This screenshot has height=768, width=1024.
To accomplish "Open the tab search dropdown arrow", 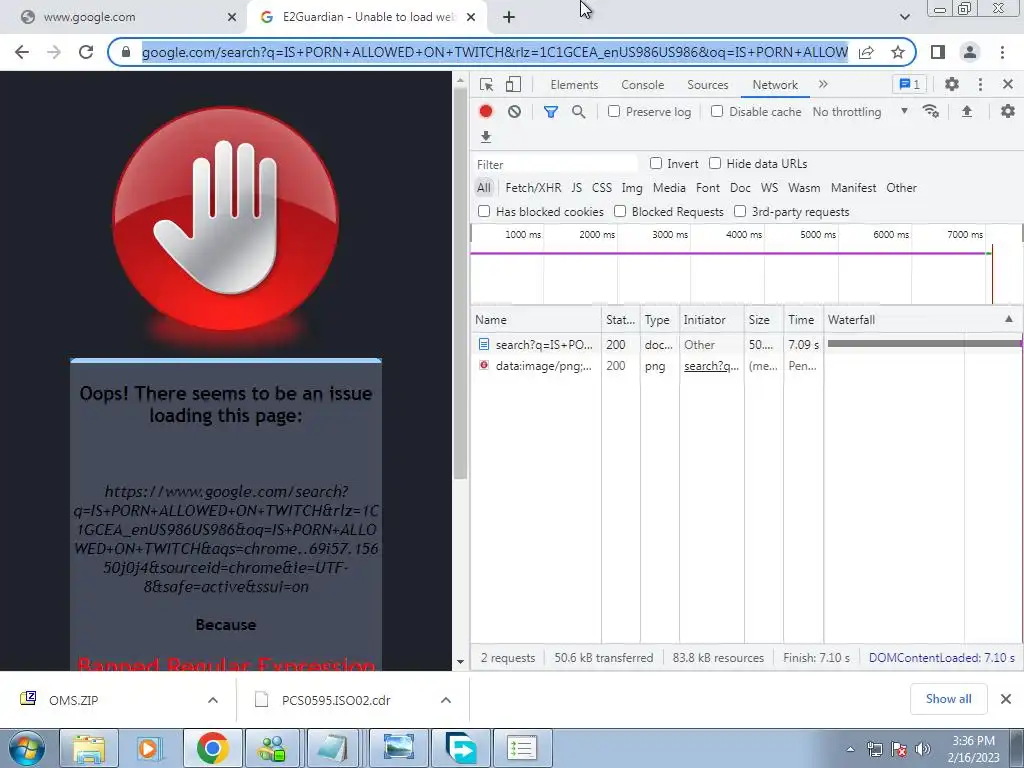I will [x=904, y=17].
